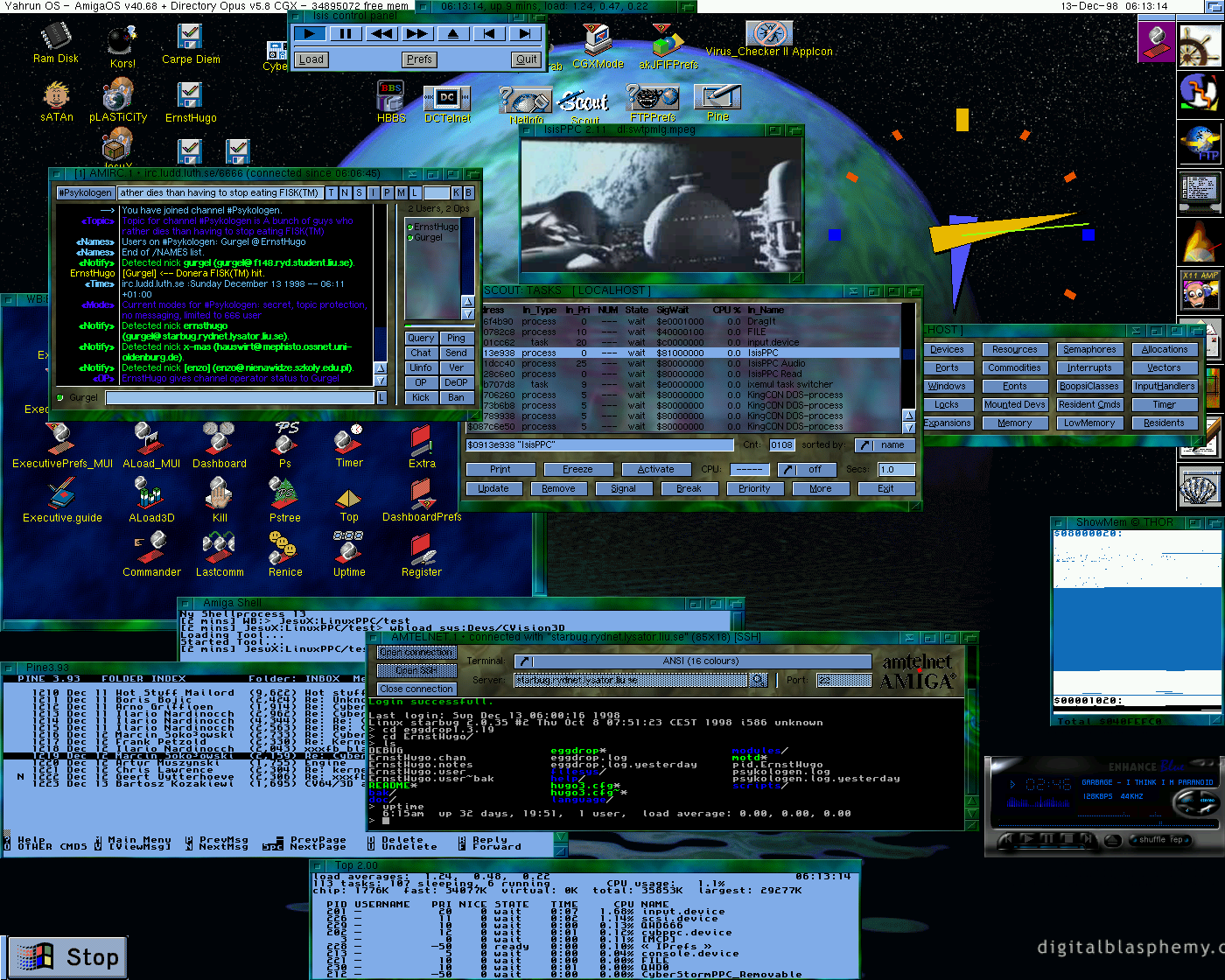Open the sATAn character icon

pyautogui.click(x=57, y=102)
